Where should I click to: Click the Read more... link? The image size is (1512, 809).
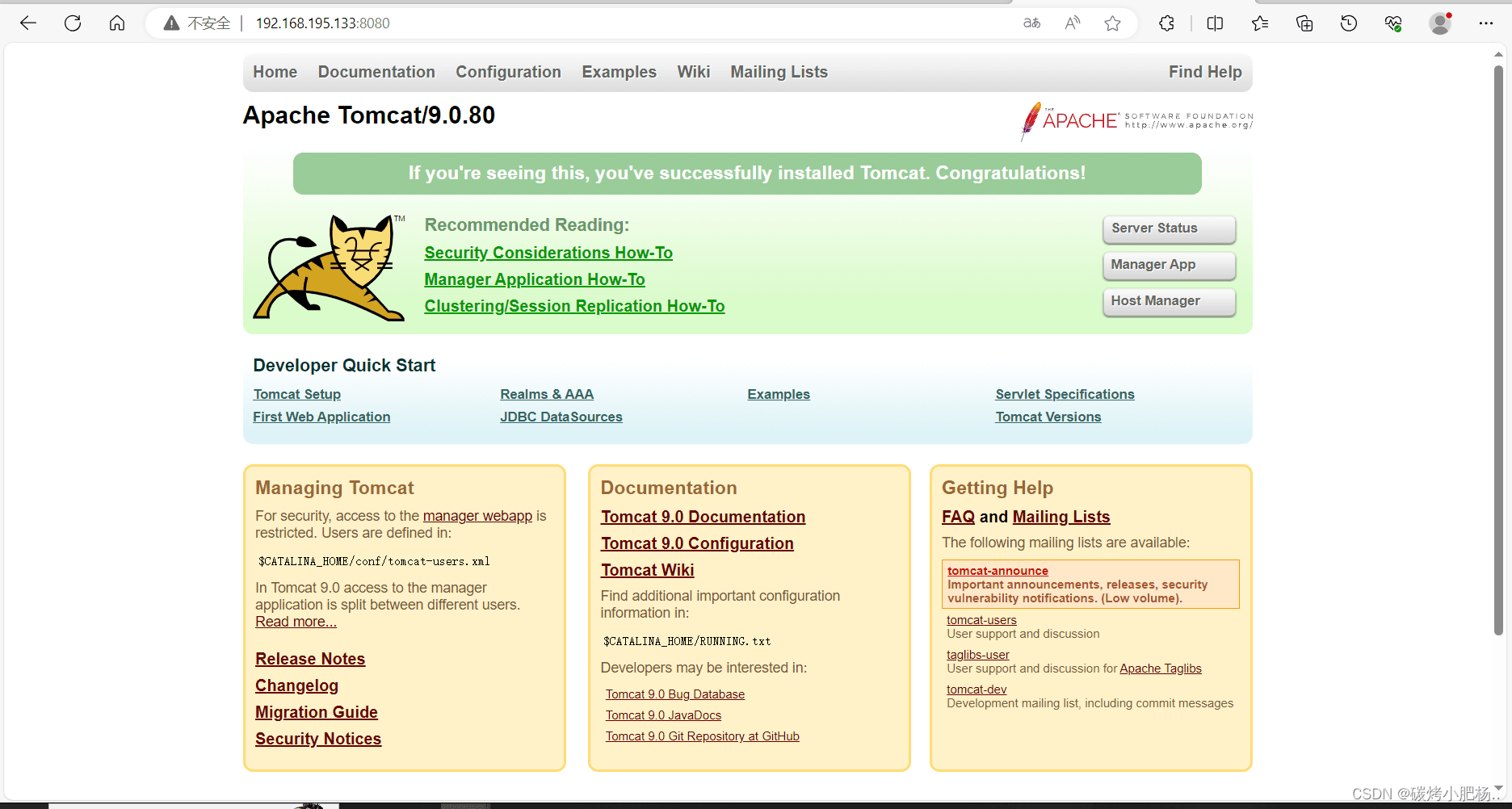point(296,622)
